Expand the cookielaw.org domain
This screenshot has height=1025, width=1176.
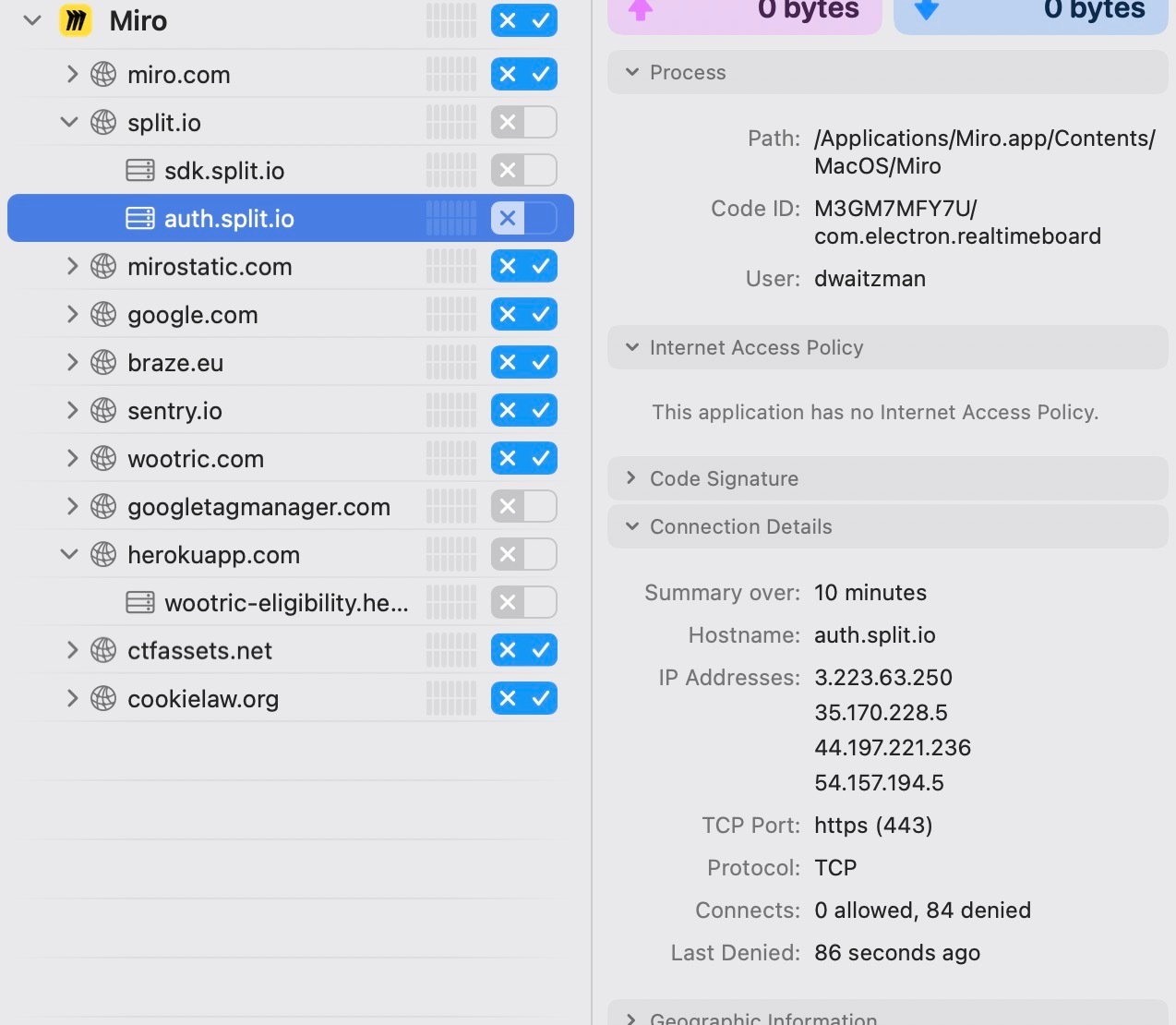point(72,698)
